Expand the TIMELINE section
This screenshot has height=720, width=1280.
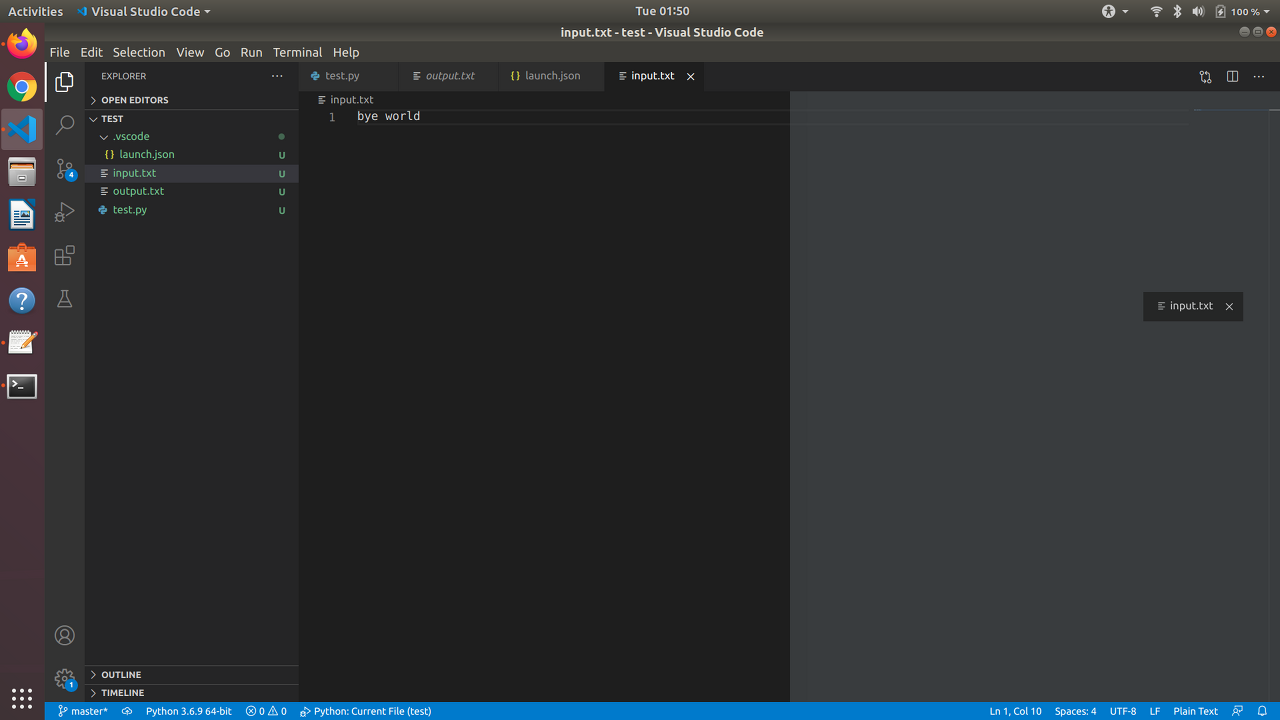coord(192,692)
